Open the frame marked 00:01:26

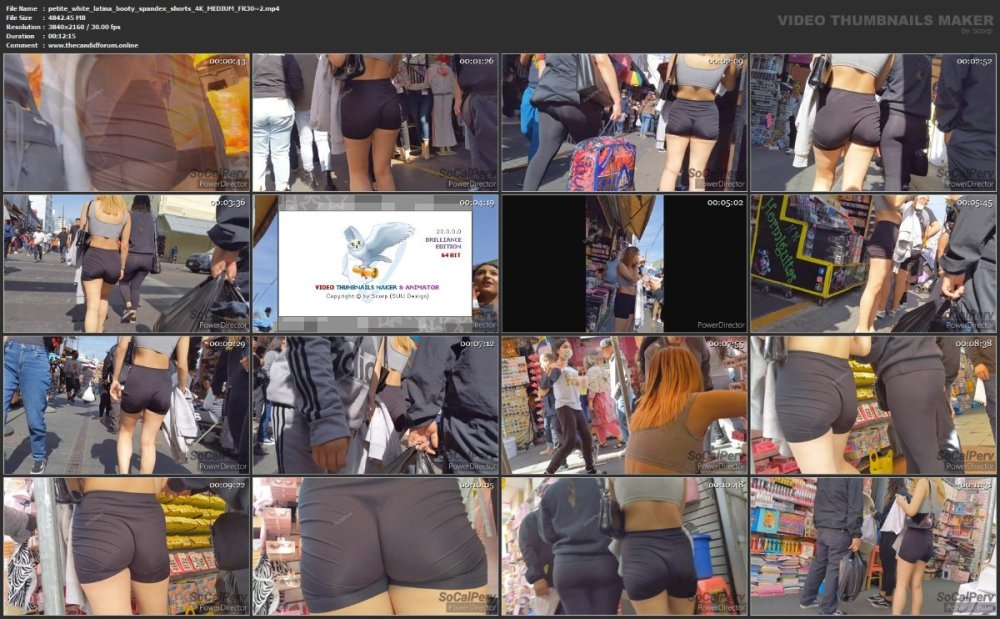[375, 122]
